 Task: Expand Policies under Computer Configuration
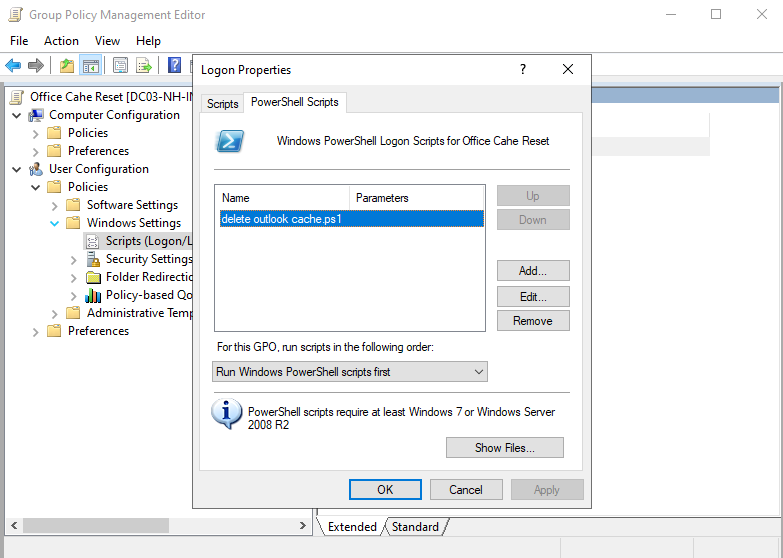pos(35,133)
